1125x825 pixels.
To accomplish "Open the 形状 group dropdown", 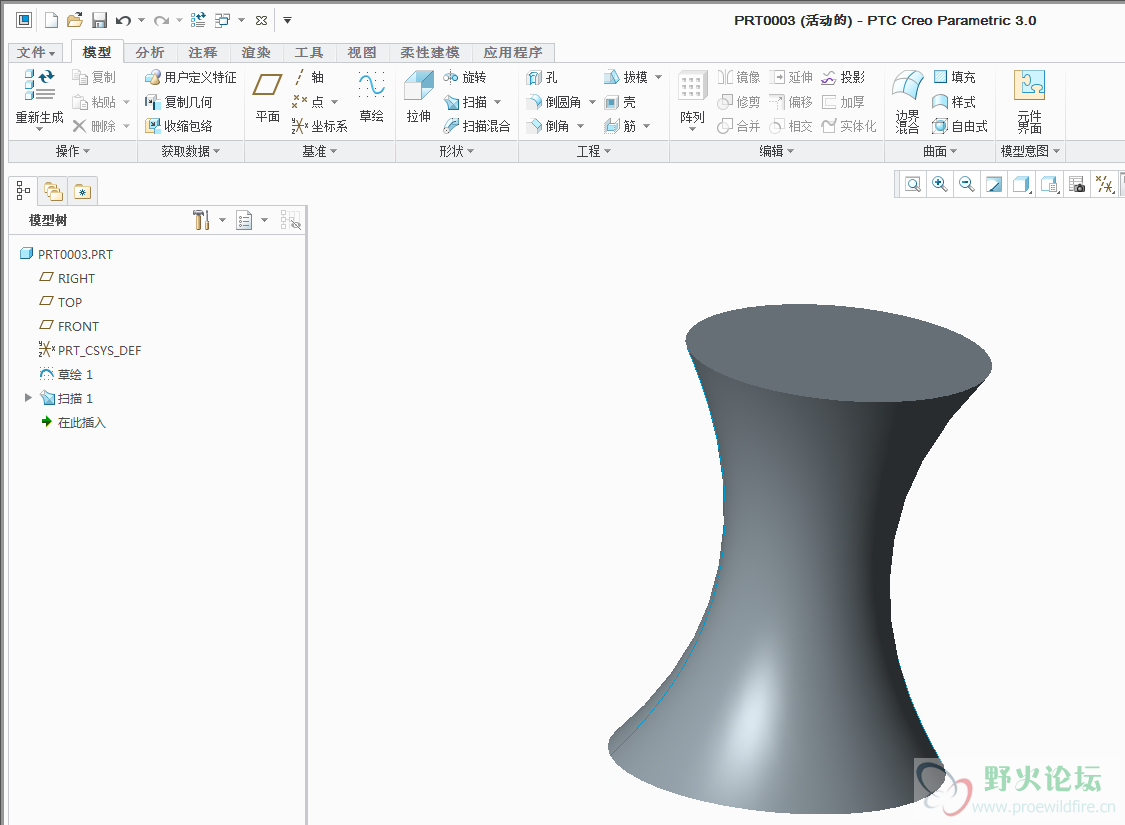I will tap(456, 151).
